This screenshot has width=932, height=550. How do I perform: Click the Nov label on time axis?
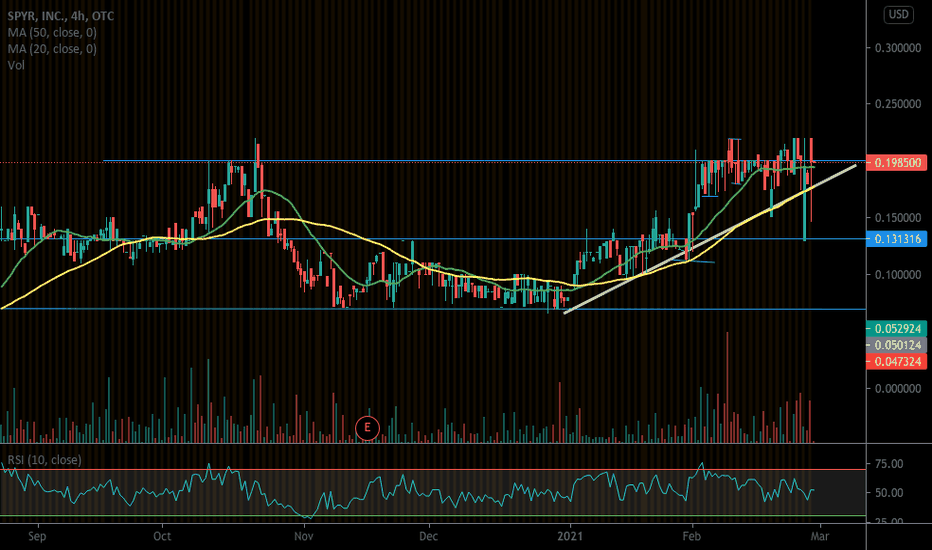(304, 536)
